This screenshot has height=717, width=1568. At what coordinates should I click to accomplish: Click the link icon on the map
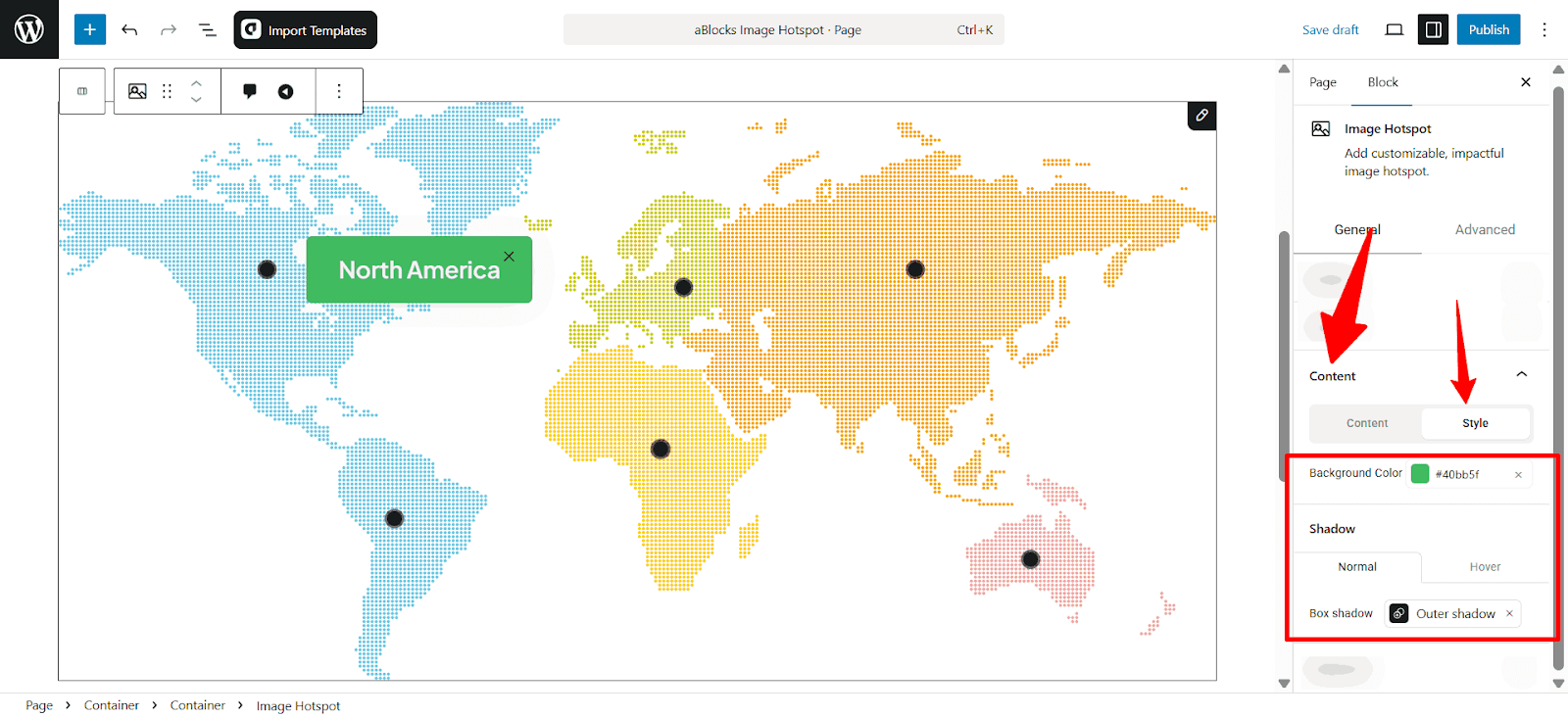click(x=1201, y=116)
